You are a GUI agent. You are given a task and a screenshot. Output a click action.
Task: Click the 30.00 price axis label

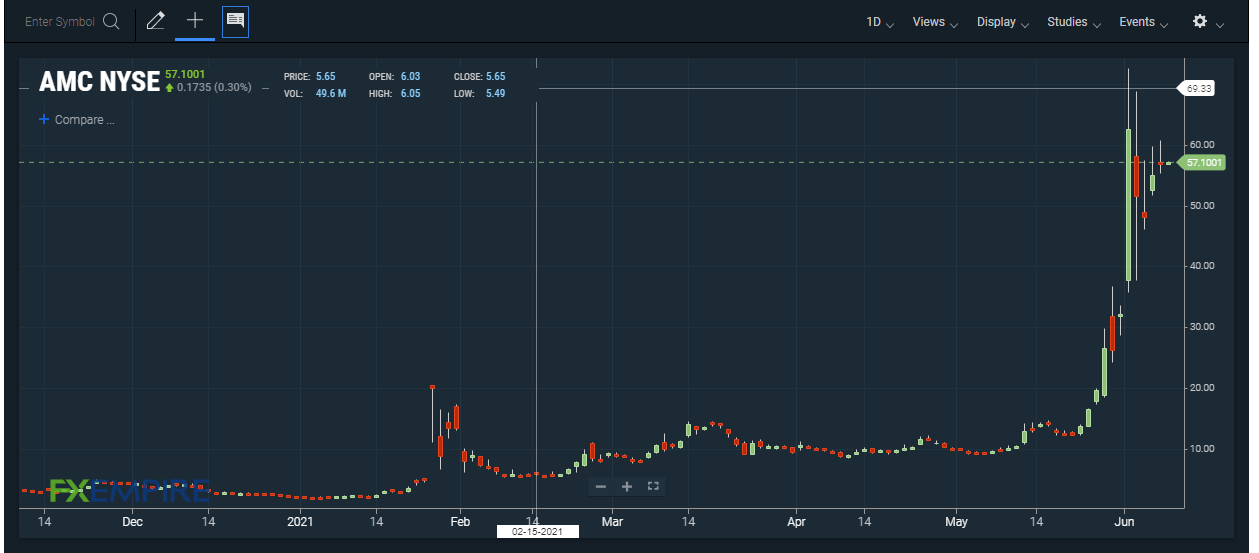1201,327
